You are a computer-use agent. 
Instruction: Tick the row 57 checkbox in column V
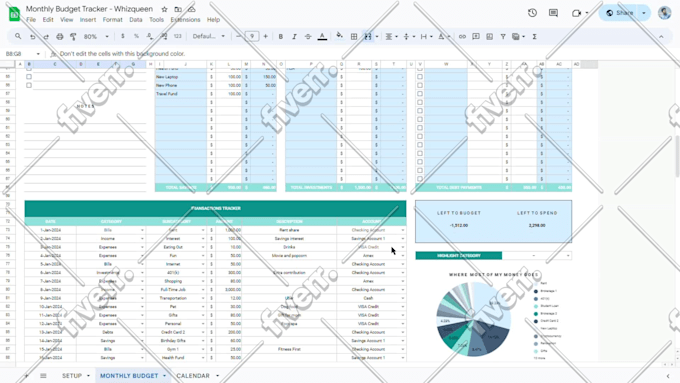point(420,94)
